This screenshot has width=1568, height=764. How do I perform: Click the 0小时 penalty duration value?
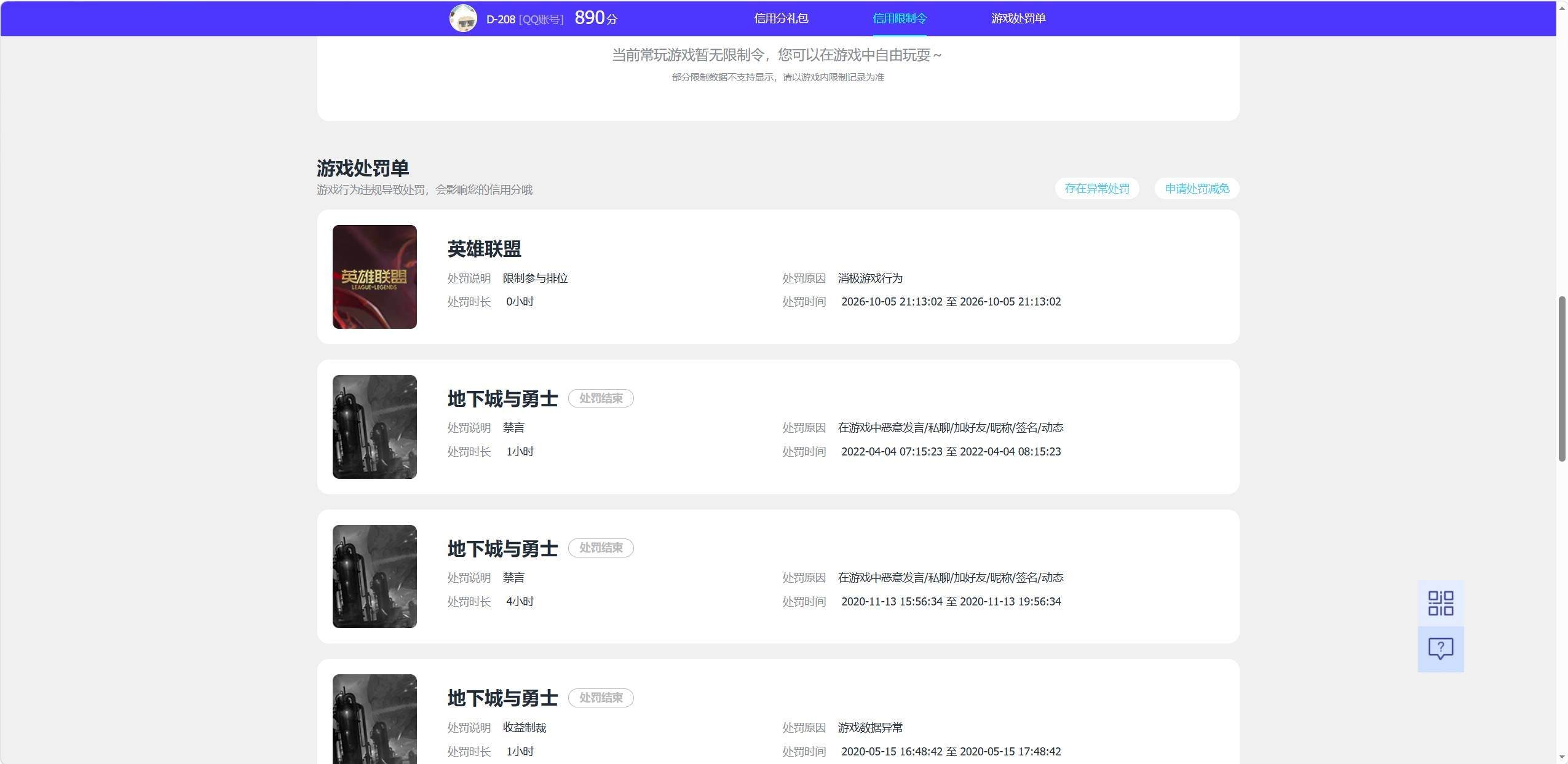click(520, 302)
